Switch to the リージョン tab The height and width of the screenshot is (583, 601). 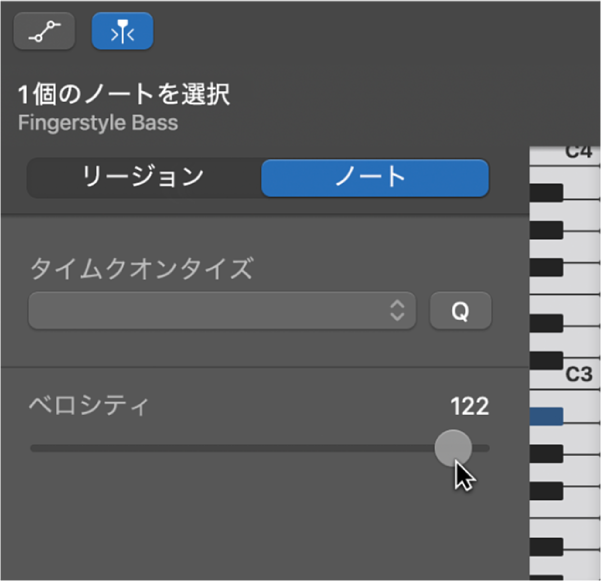(144, 177)
